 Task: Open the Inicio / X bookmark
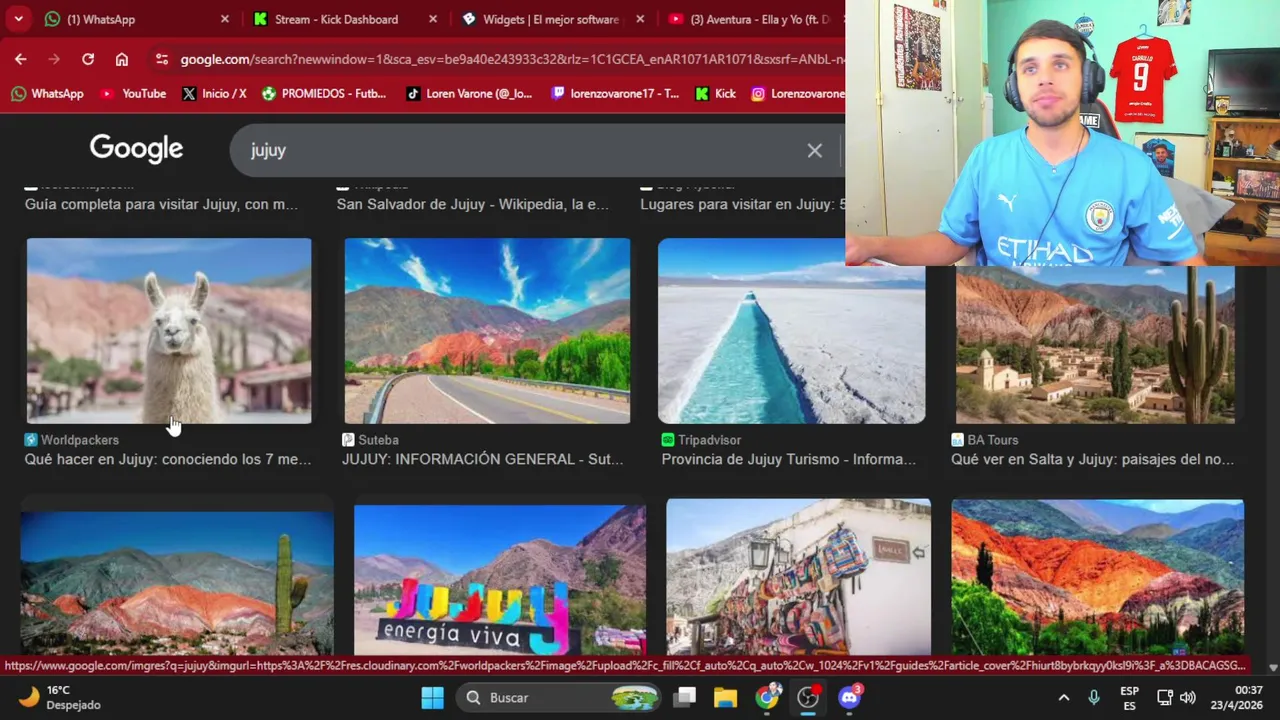click(x=214, y=93)
